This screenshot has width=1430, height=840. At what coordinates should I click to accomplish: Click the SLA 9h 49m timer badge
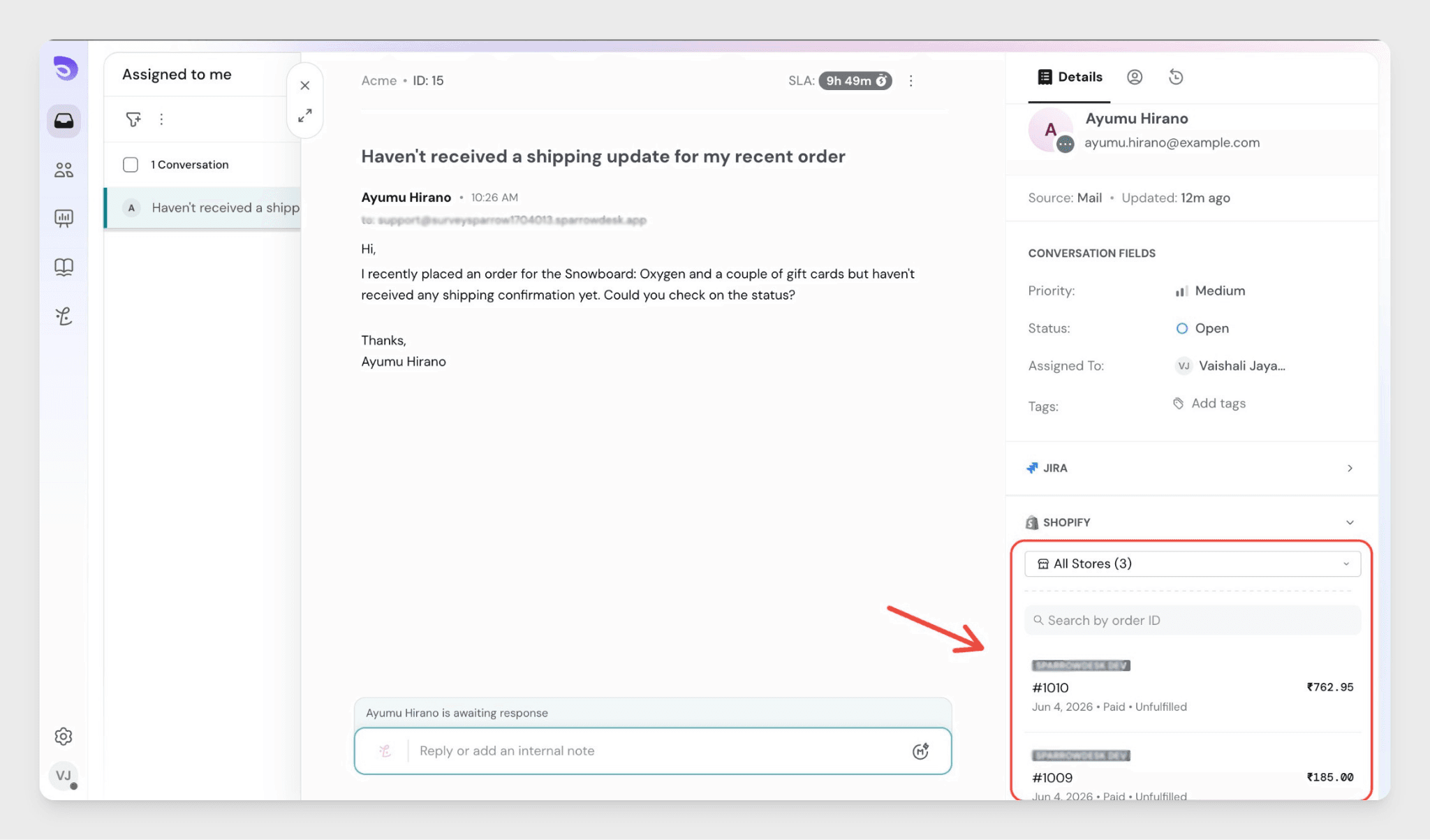click(855, 80)
